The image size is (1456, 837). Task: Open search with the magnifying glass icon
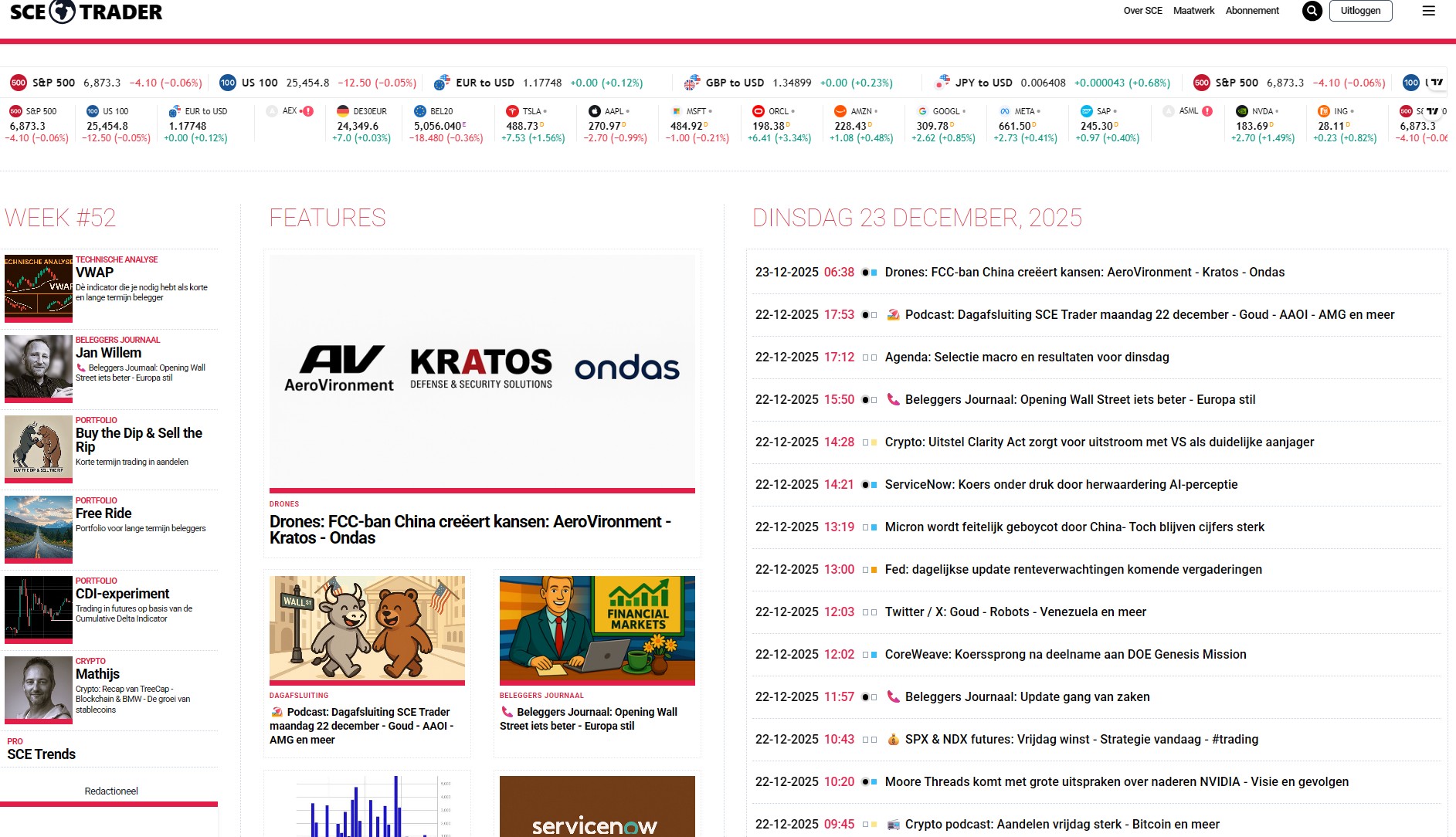coord(1312,11)
